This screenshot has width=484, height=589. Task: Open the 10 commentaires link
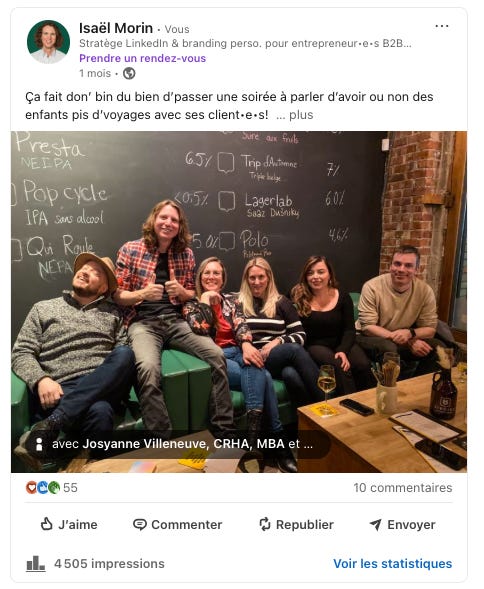point(402,488)
